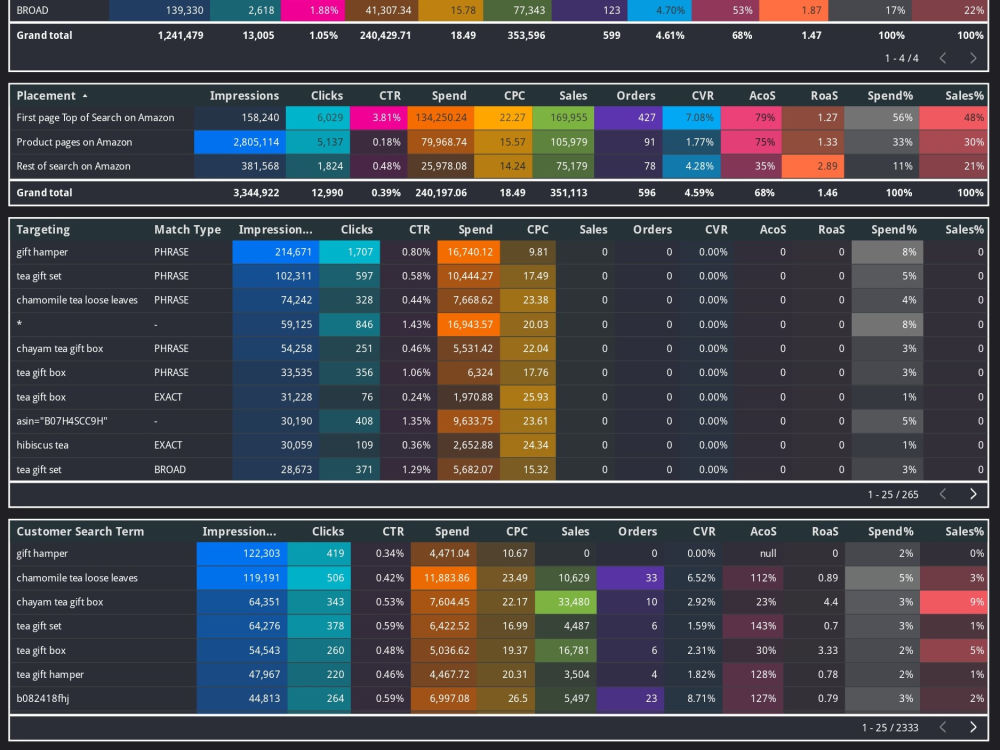Select Rest of search on Amazon row
Screen dimensions: 1000x750
pos(499,166)
